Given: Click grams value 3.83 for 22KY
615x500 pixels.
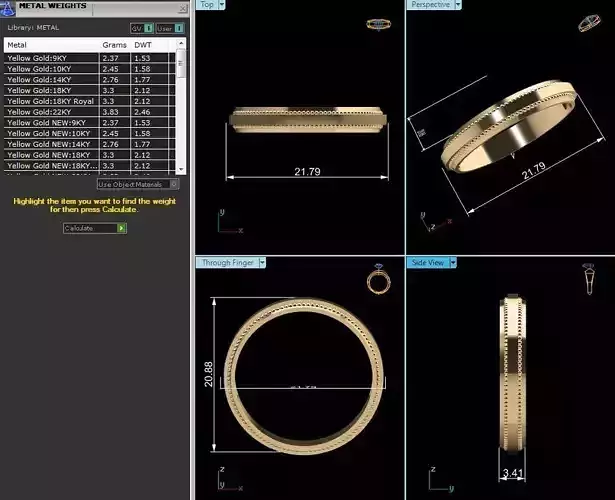Looking at the screenshot, I should pos(110,112).
